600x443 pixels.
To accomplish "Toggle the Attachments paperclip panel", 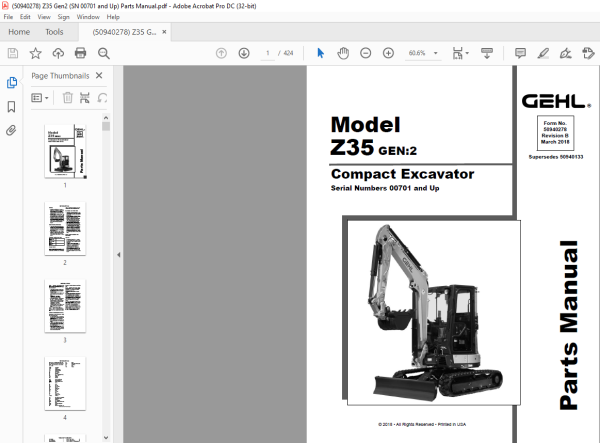I will pyautogui.click(x=11, y=130).
